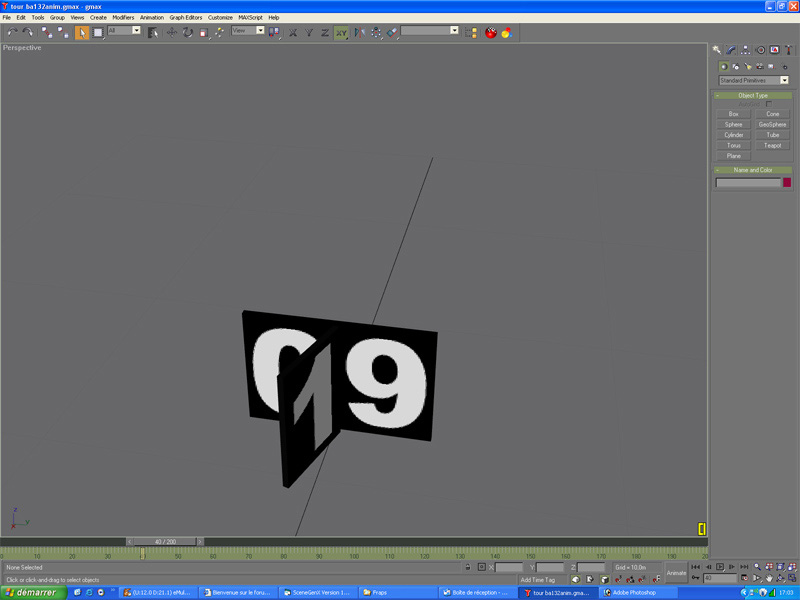Toggle the selection lock padlock

click(x=467, y=567)
